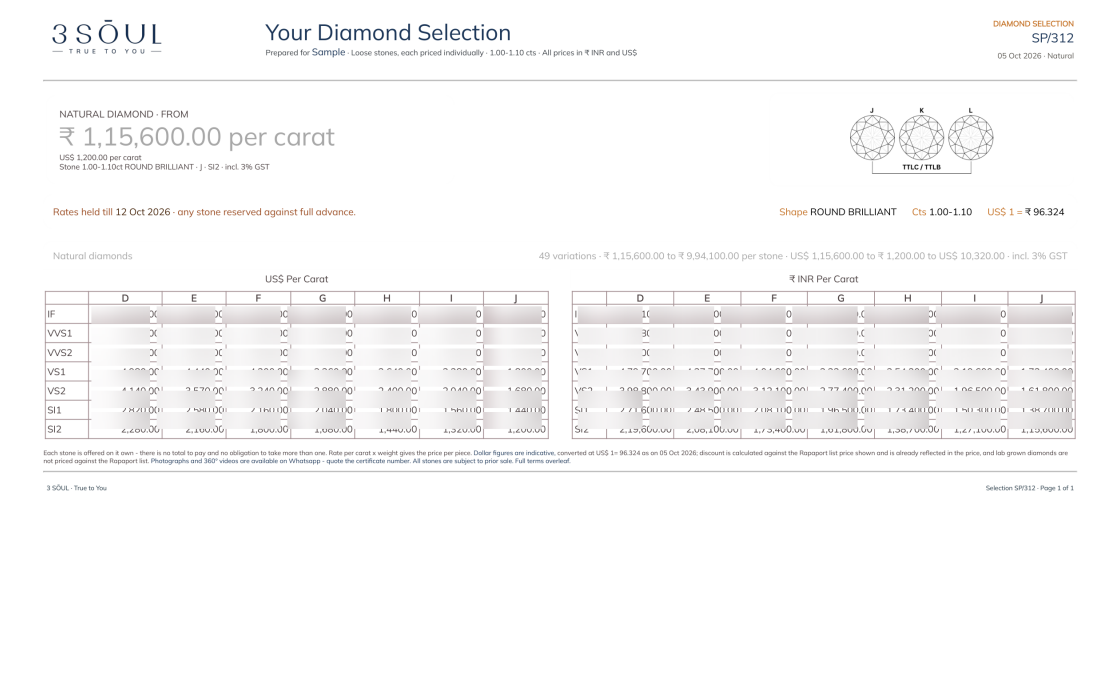Click column H header in US$ table
The height and width of the screenshot is (694, 1119).
pos(387,298)
